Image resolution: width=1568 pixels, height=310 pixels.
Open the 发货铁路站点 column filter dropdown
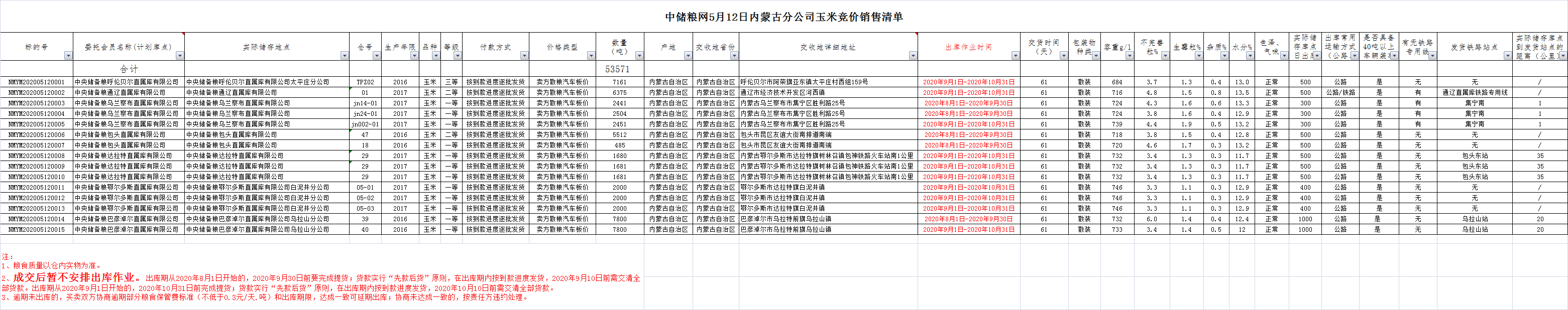tap(1507, 56)
